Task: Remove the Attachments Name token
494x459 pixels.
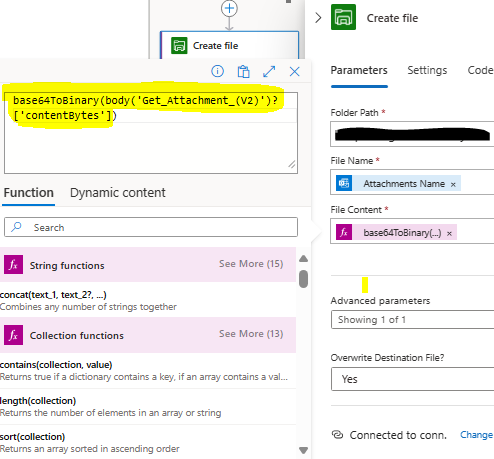Action: pyautogui.click(x=453, y=184)
